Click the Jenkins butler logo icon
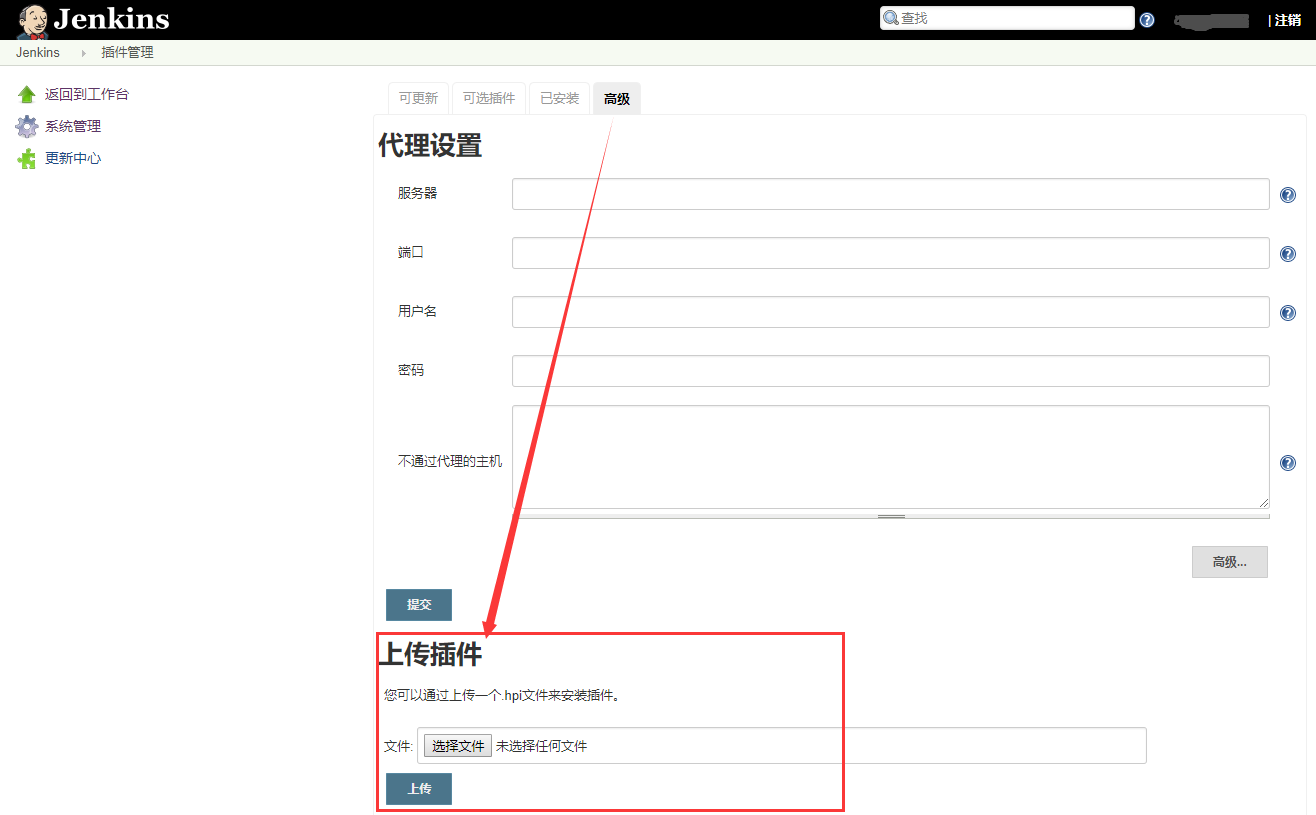1316x815 pixels. pyautogui.click(x=31, y=20)
